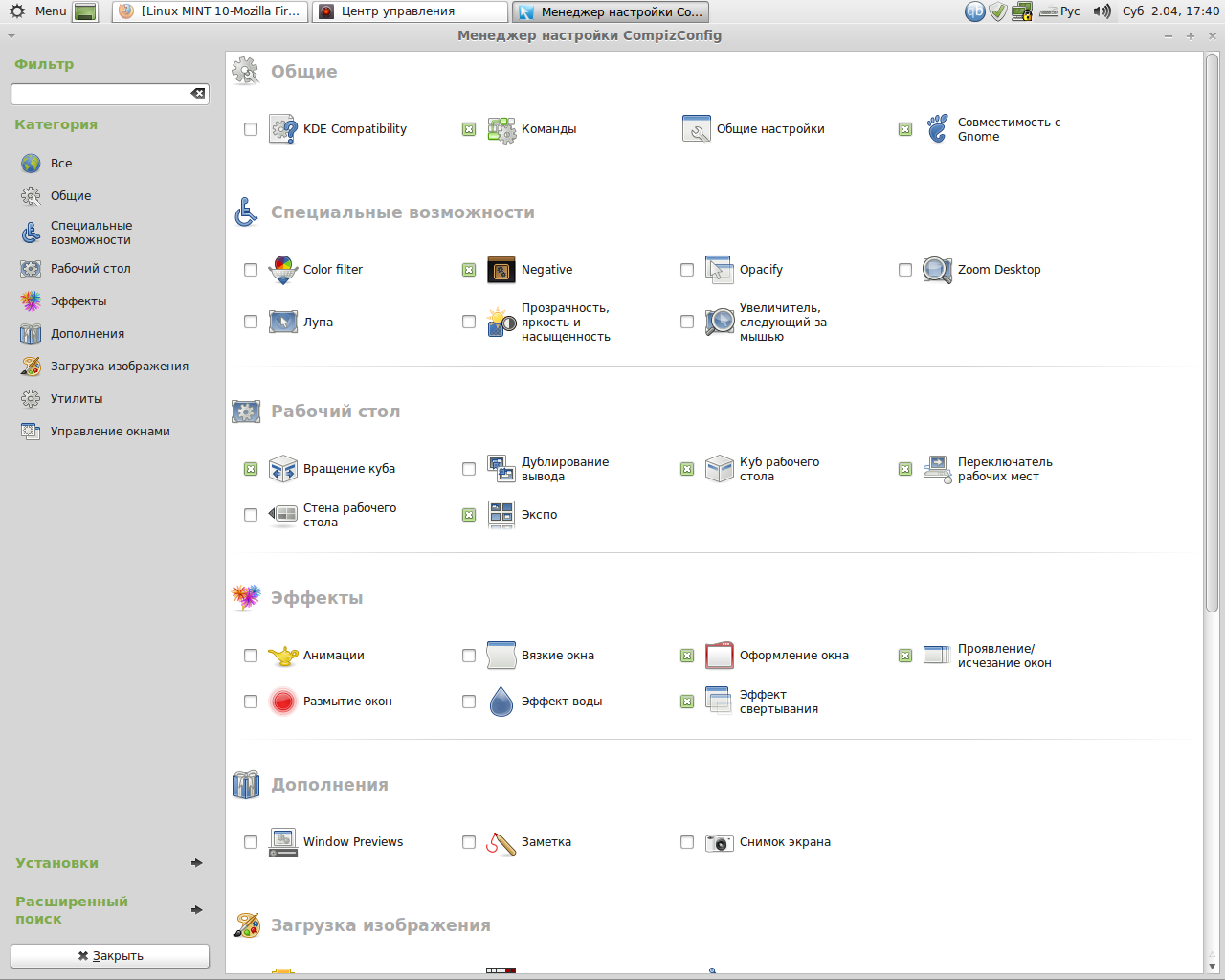Click the Color filter plugin icon

283,270
